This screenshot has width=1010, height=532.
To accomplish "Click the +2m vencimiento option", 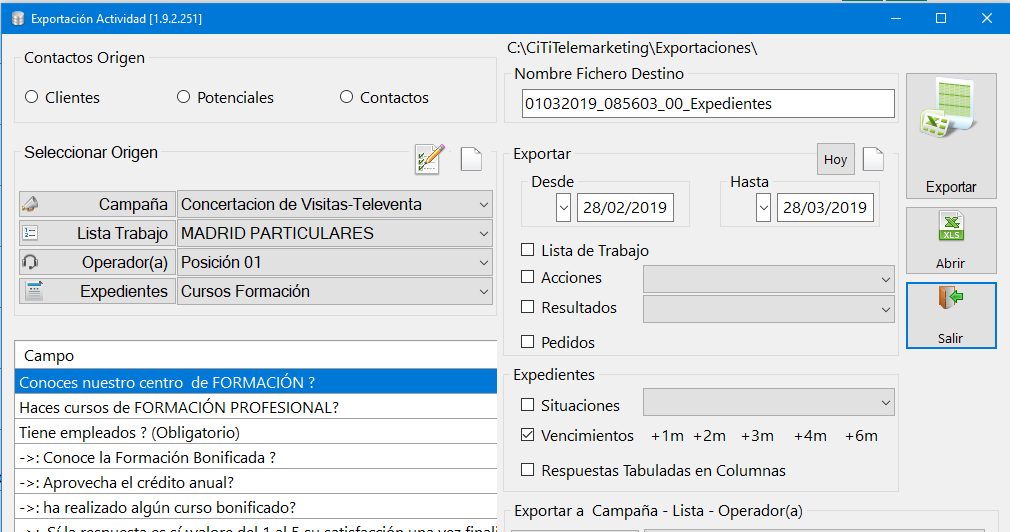I will (709, 436).
